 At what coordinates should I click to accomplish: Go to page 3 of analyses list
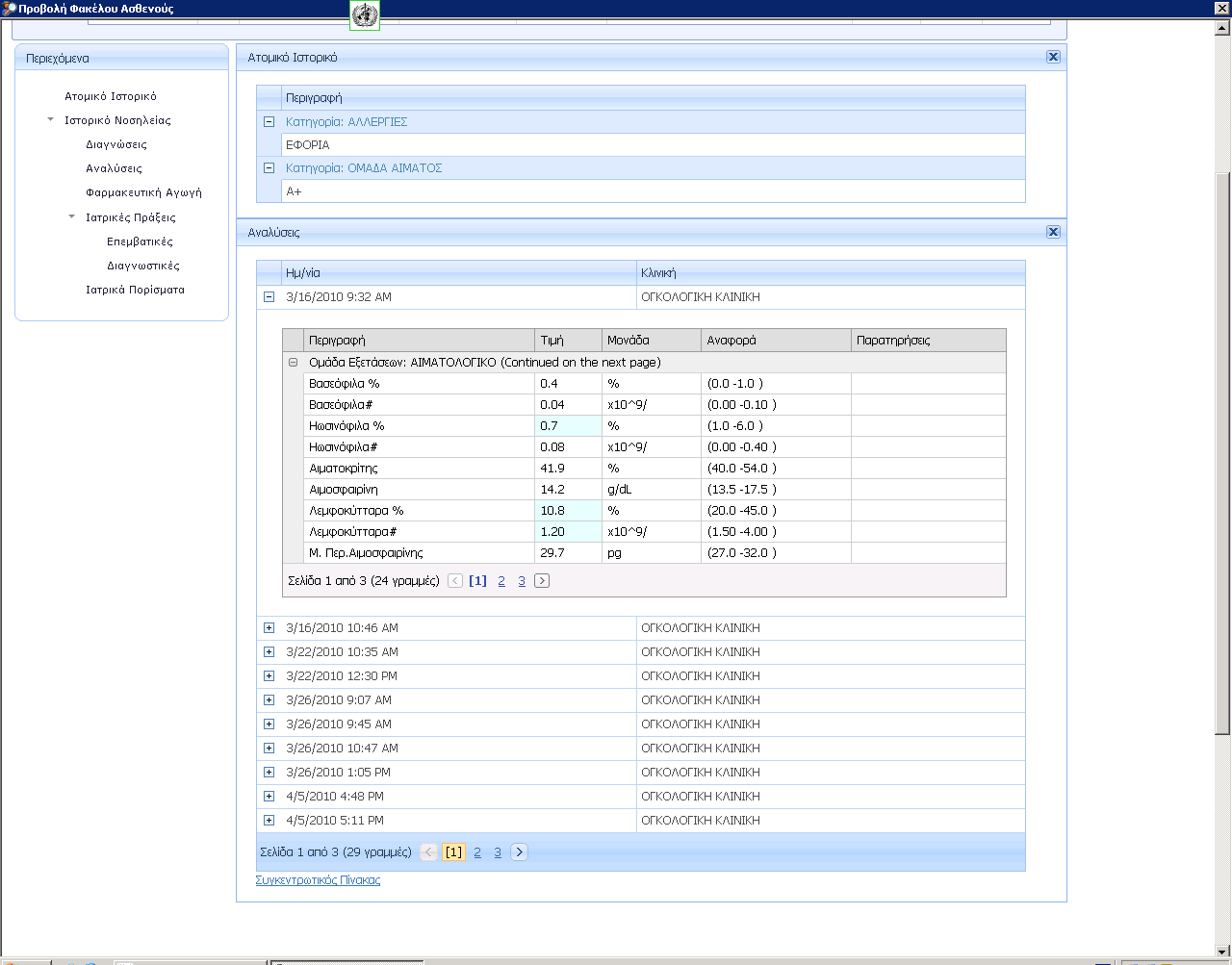[x=498, y=852]
